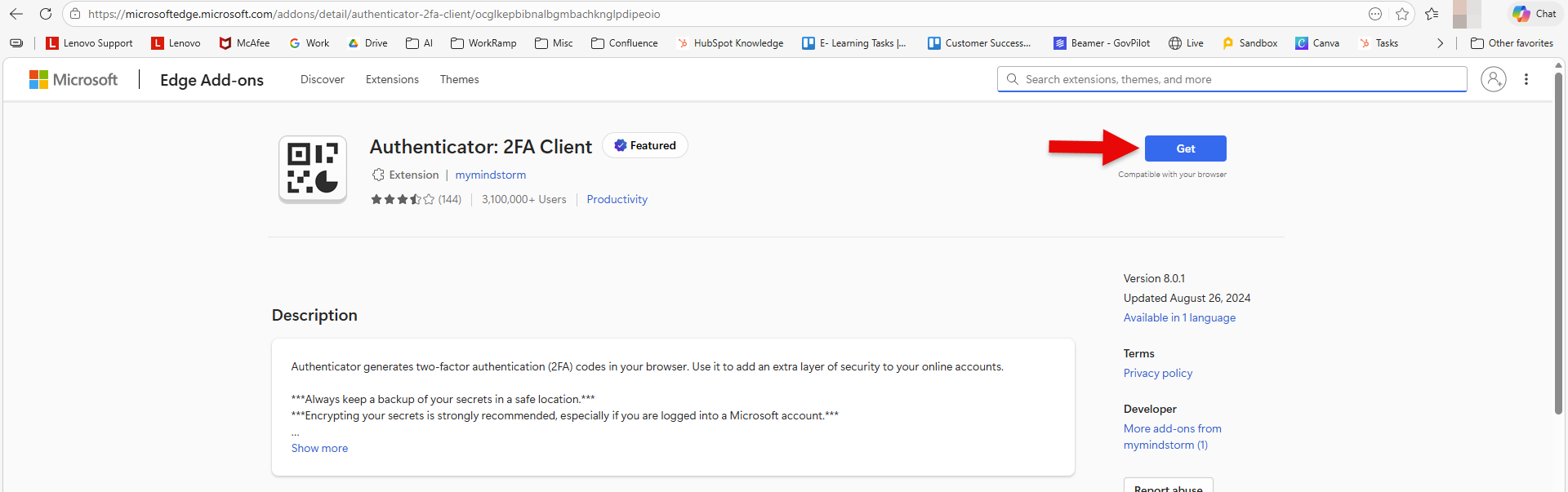Click the blue Get button
1568x492 pixels.
tap(1185, 148)
